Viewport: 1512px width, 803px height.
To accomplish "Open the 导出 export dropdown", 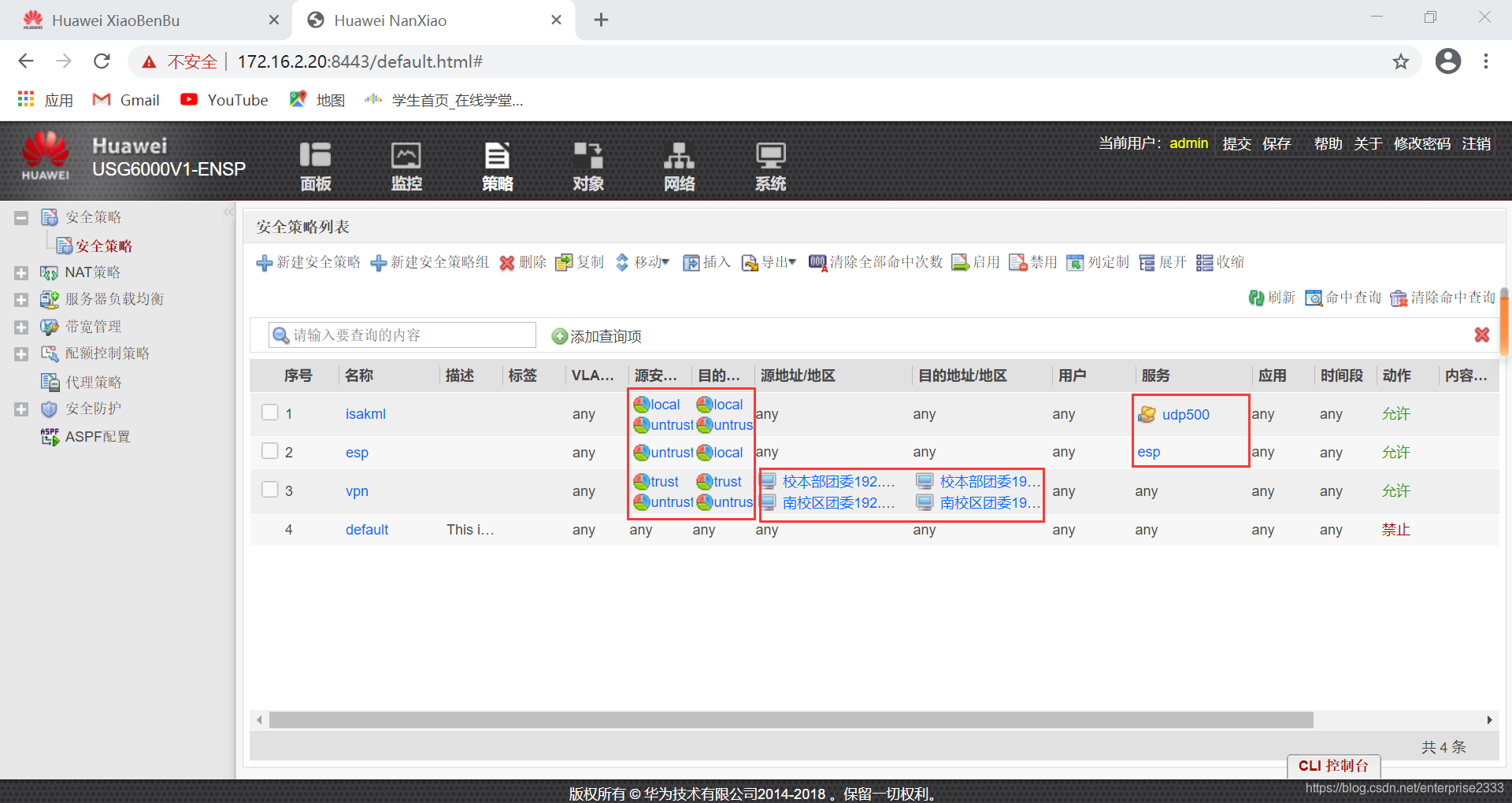I will click(x=769, y=262).
